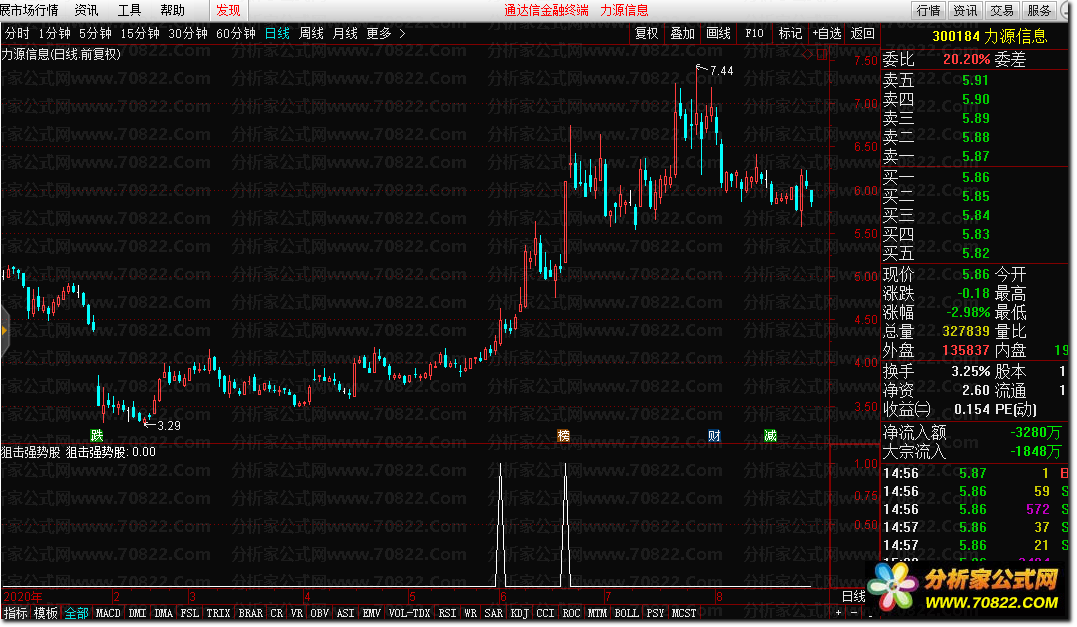Image resolution: width=1077 pixels, height=627 pixels.
Task: Select the 15分钟 period
Action: coord(139,33)
